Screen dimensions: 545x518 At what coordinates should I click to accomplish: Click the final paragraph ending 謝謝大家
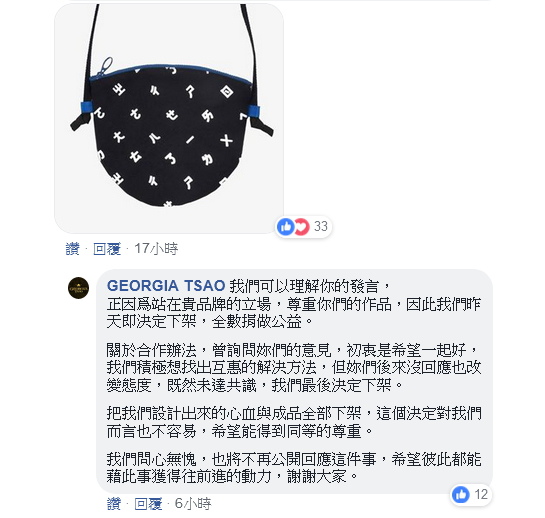(294, 468)
